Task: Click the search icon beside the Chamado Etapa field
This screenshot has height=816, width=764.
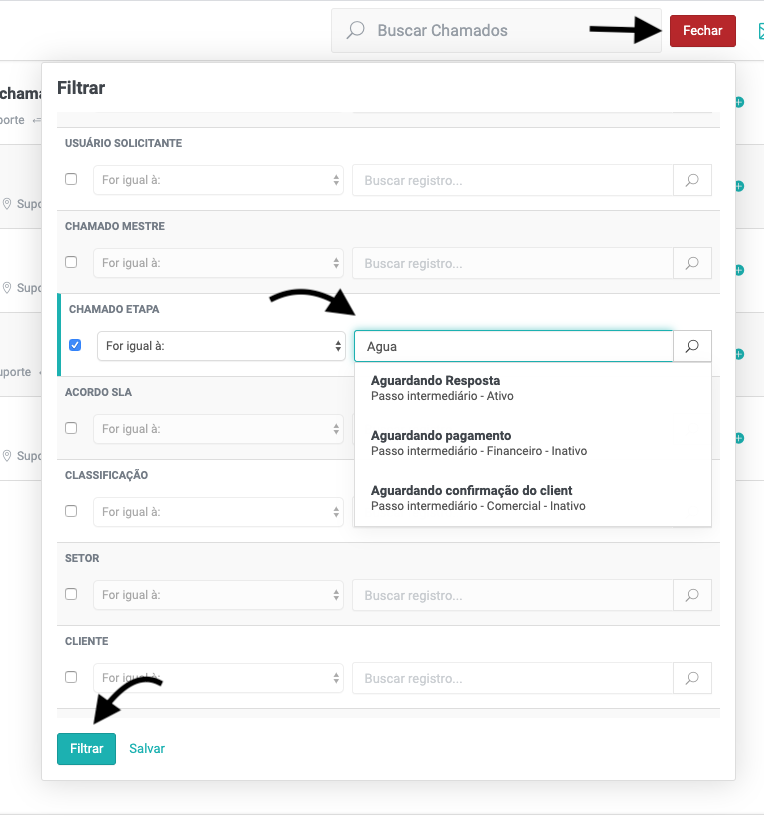Action: point(691,347)
